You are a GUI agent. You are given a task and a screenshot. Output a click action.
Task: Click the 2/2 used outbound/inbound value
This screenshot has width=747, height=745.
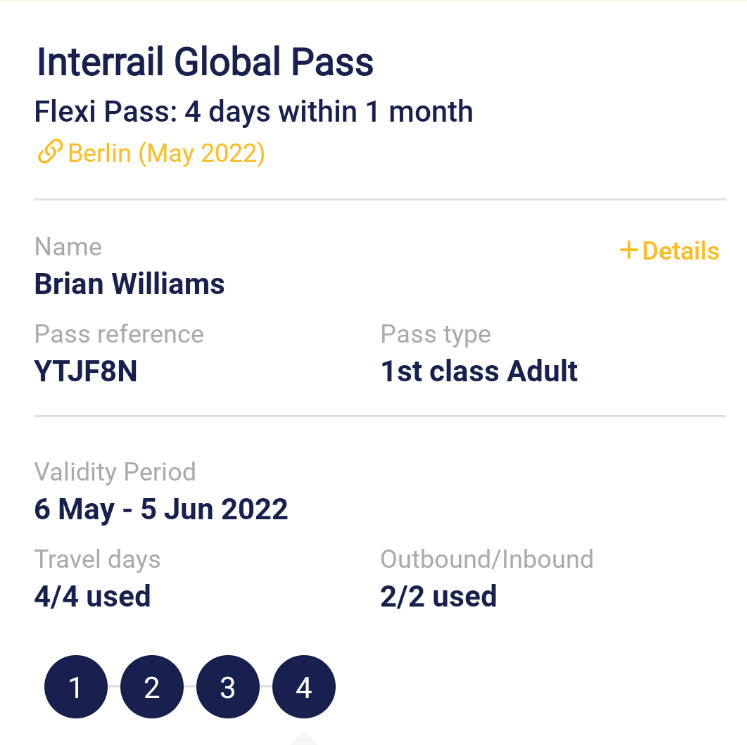pos(438,597)
